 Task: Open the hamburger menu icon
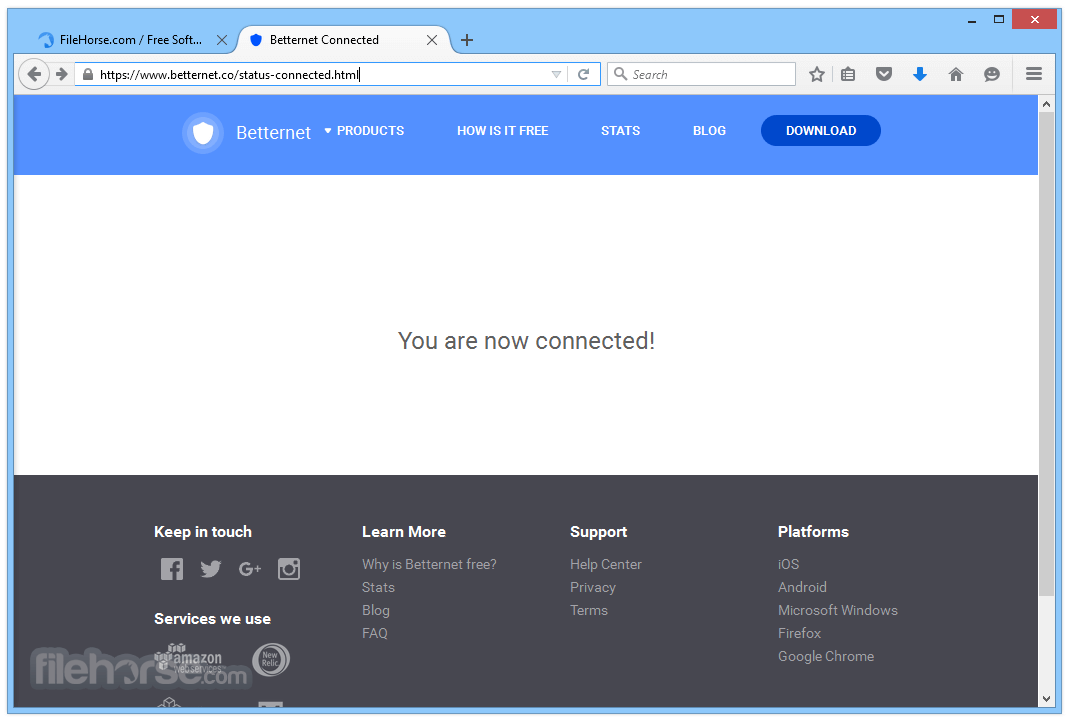1034,74
